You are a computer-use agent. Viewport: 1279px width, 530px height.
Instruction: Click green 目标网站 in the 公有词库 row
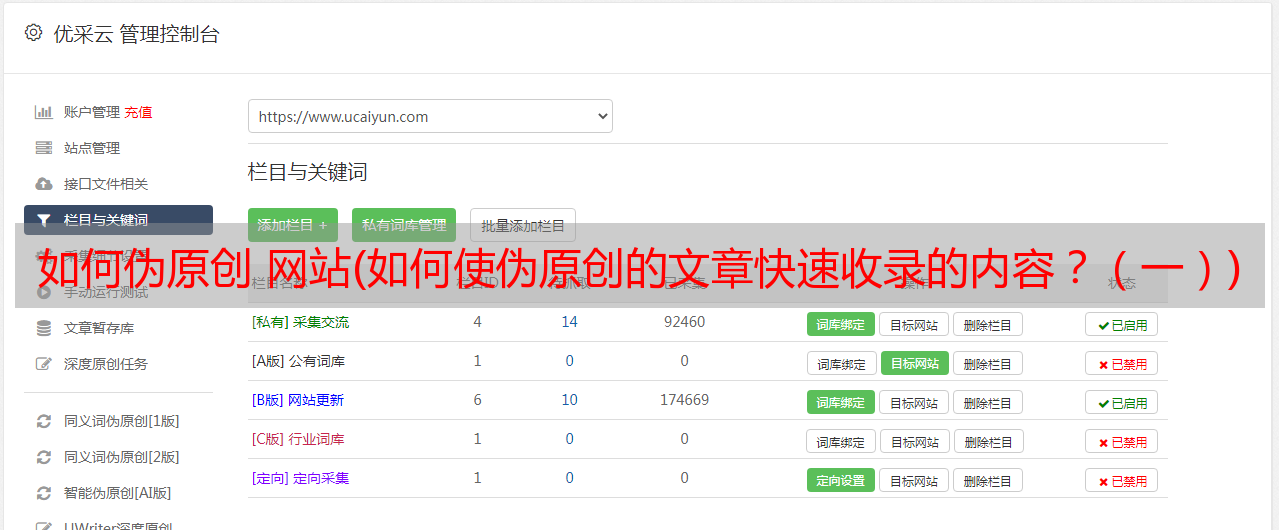(x=915, y=363)
